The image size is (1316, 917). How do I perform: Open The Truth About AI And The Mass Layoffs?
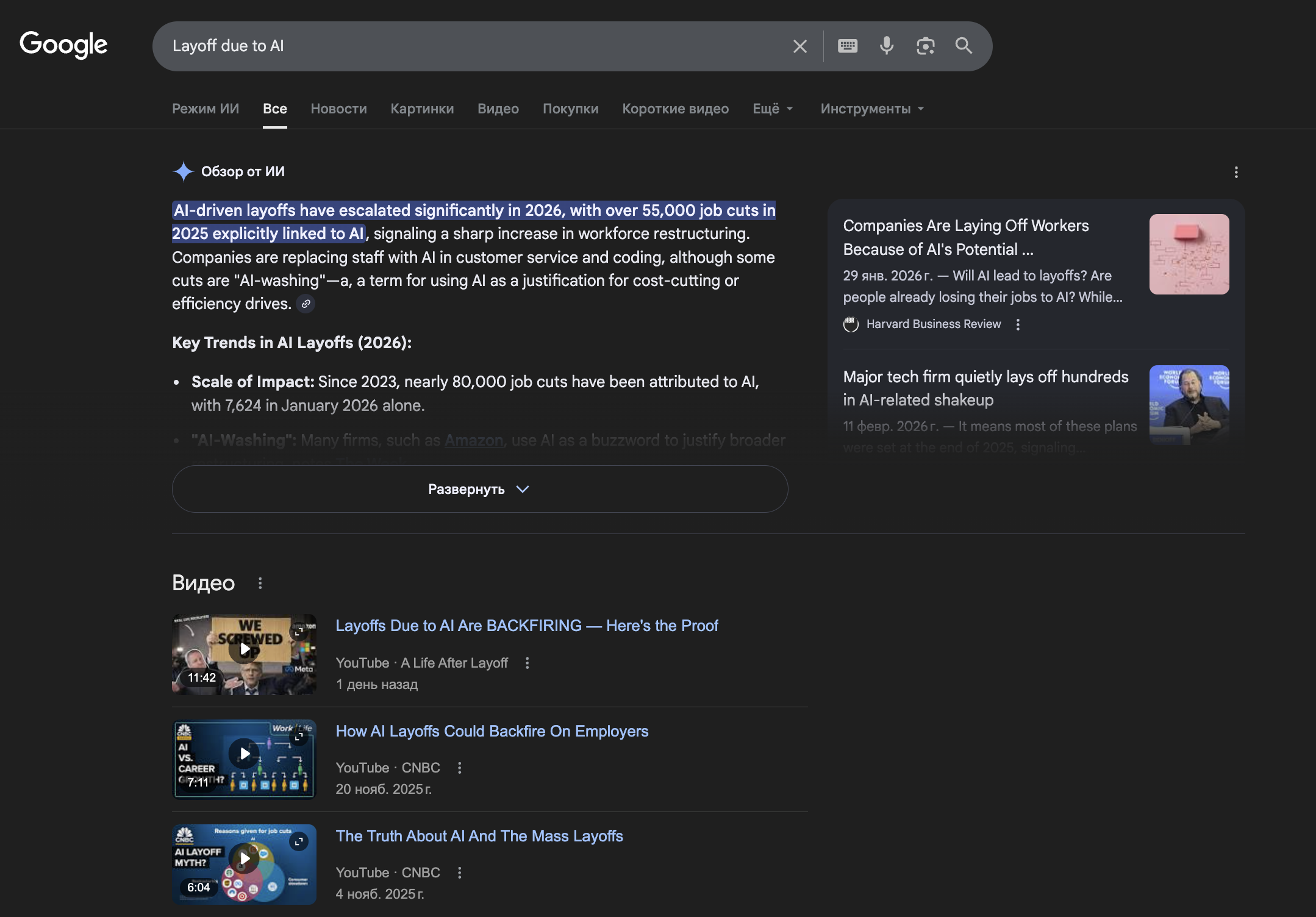[479, 836]
